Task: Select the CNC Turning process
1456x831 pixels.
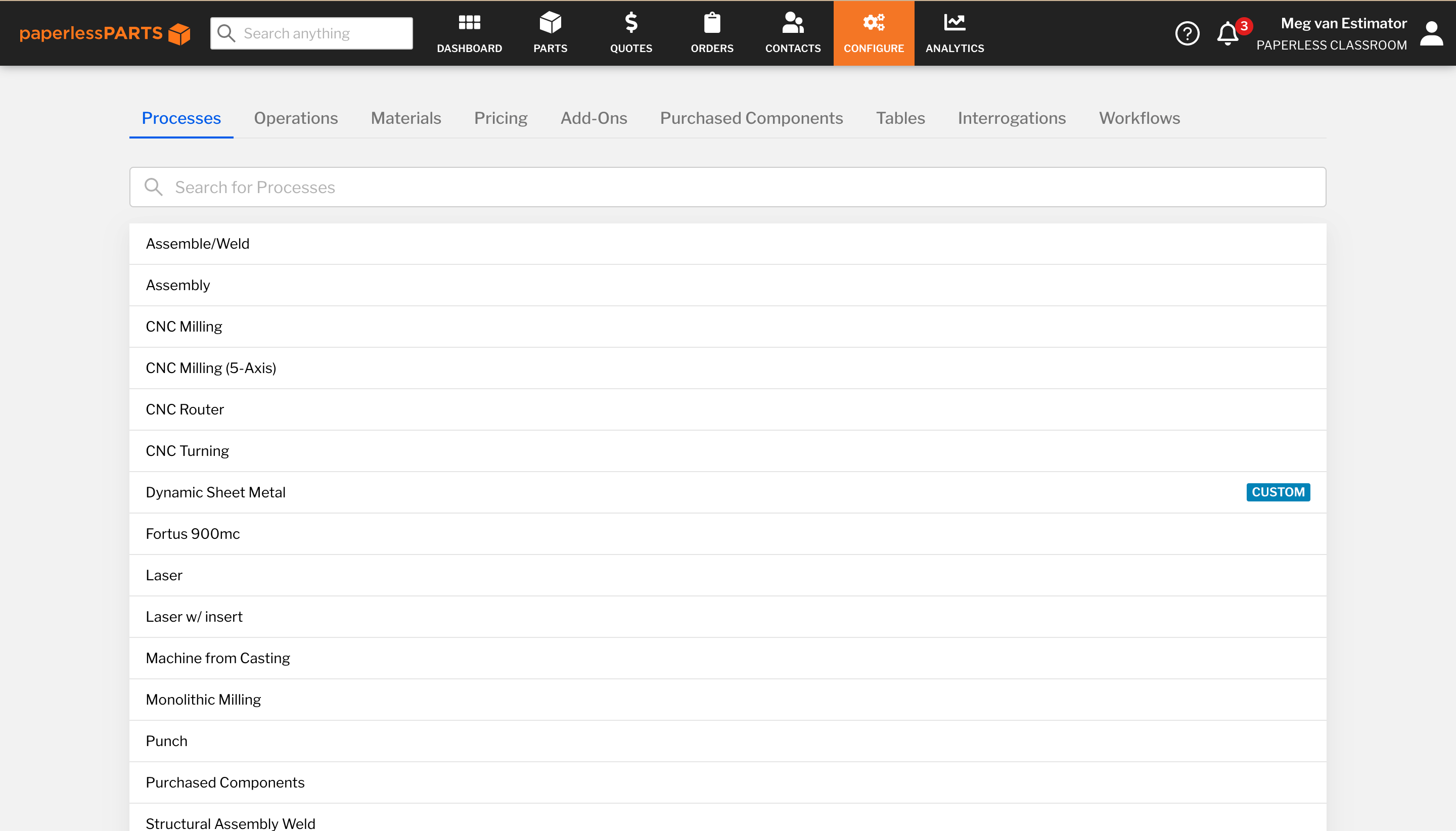Action: click(187, 450)
